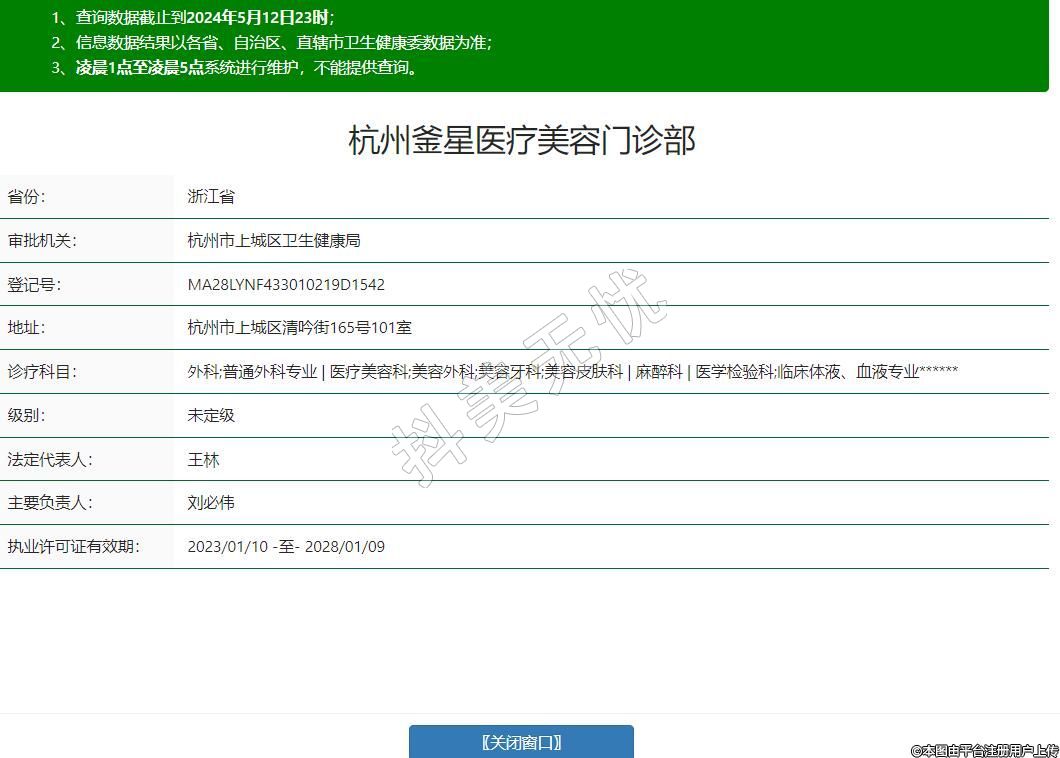This screenshot has height=758, width=1060.
Task: Click the 诊疗科目 row label
Action: 42,372
